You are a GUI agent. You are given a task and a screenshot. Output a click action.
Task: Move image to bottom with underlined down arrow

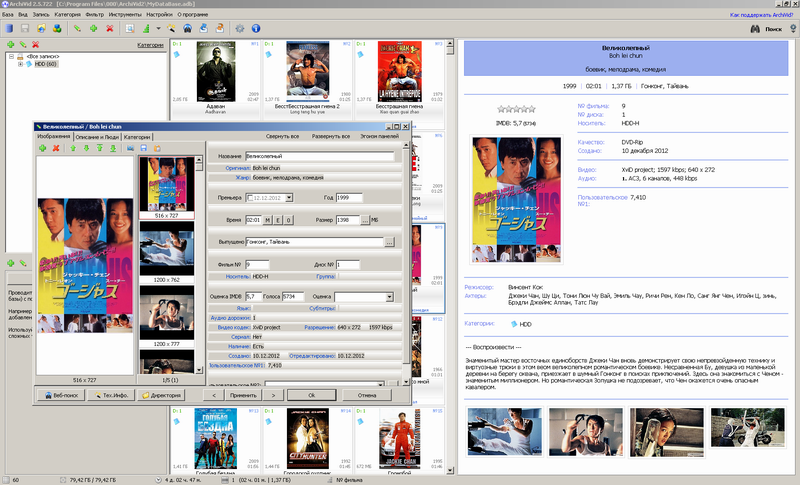pos(113,148)
